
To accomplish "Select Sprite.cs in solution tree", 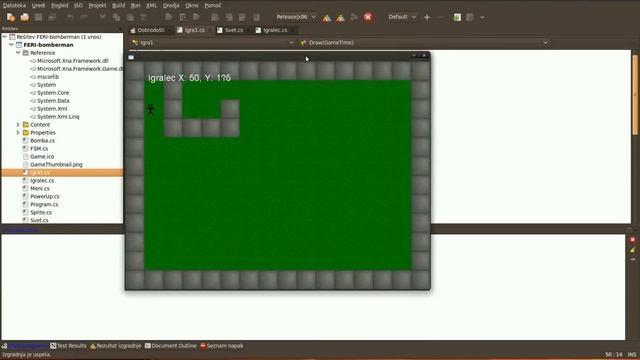I will tap(41, 212).
